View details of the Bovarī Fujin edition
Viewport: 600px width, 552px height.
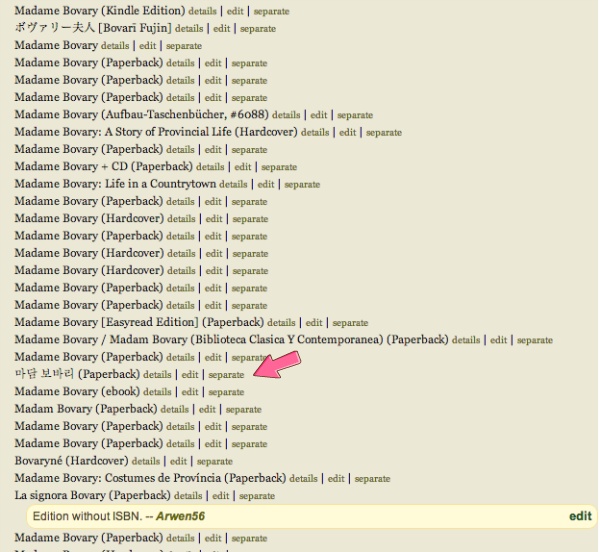pyautogui.click(x=189, y=28)
